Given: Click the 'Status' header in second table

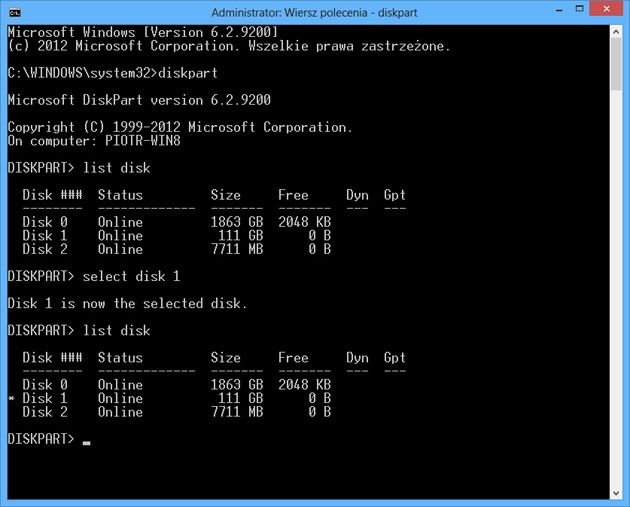Looking at the screenshot, I should [x=120, y=358].
